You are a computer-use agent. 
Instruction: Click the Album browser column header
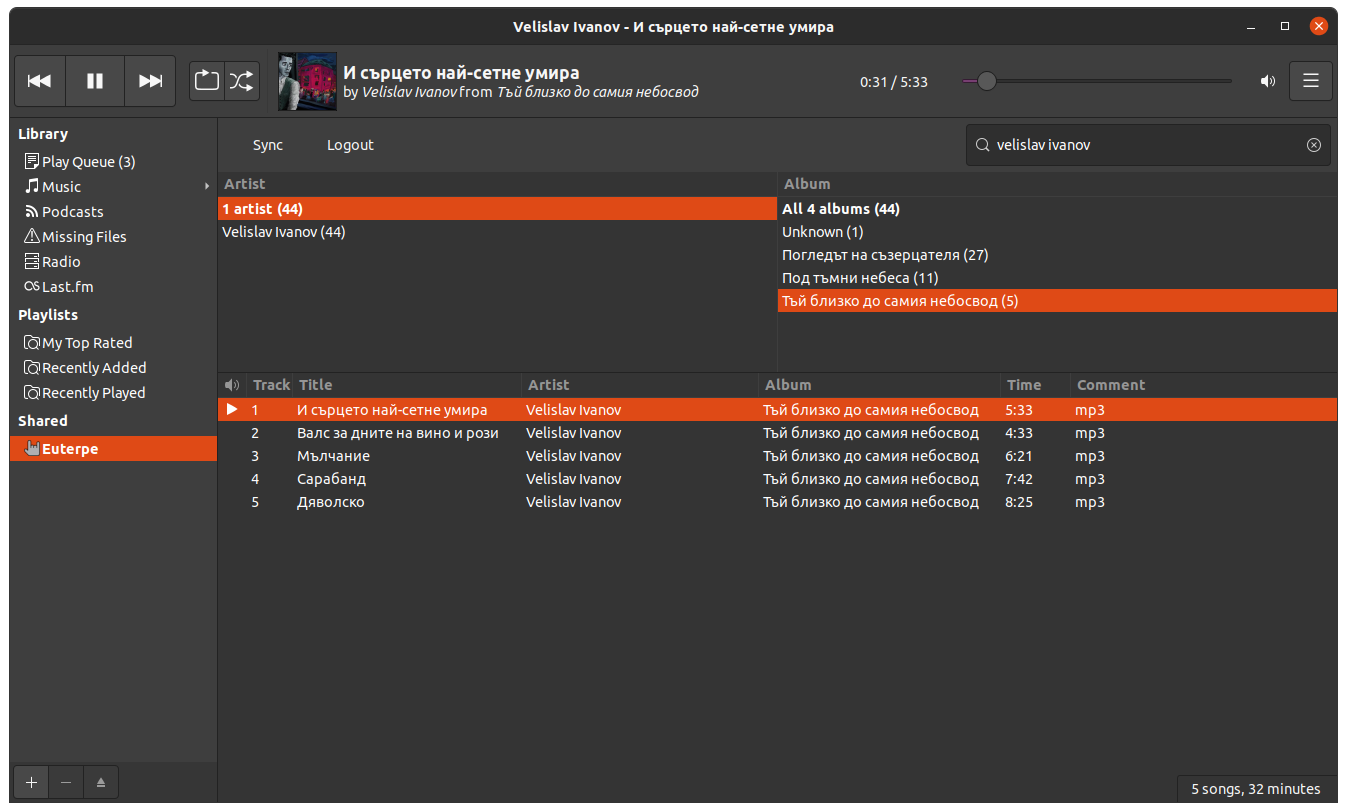tap(1057, 184)
